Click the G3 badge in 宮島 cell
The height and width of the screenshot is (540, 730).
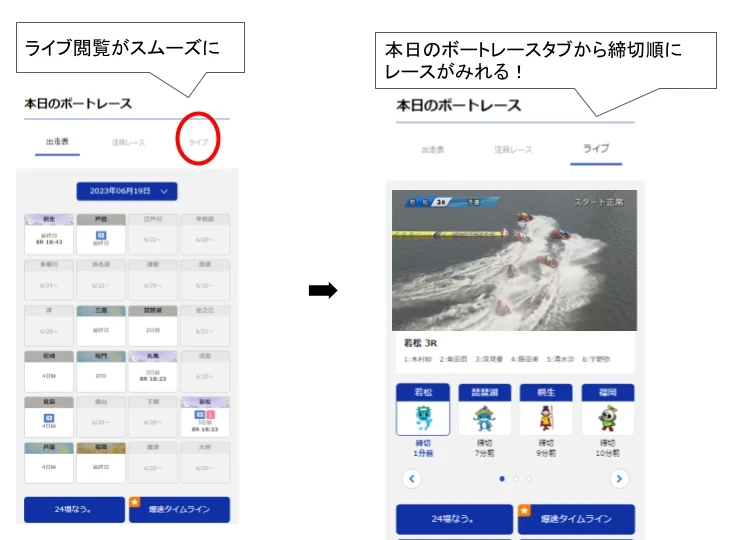49,418
